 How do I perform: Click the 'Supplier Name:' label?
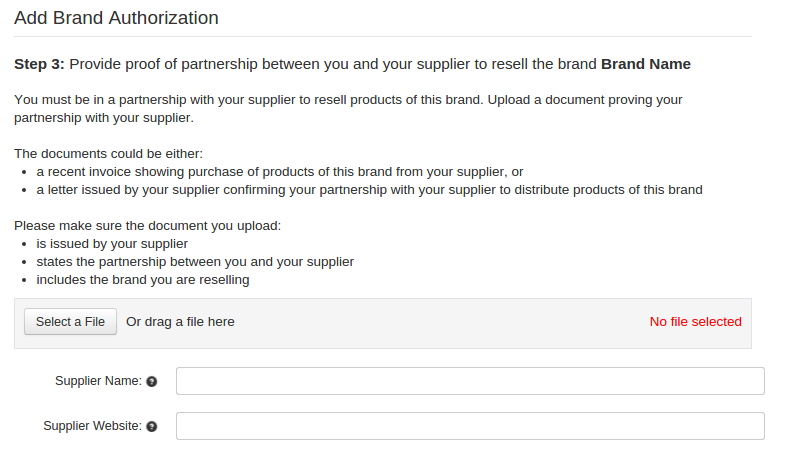[98, 381]
